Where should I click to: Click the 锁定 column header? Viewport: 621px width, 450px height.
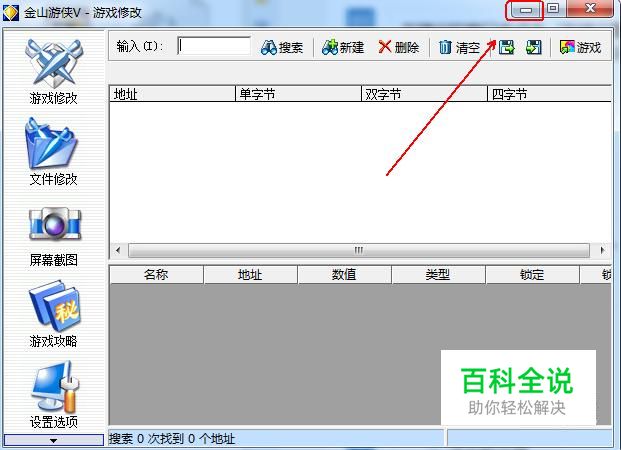tap(532, 275)
